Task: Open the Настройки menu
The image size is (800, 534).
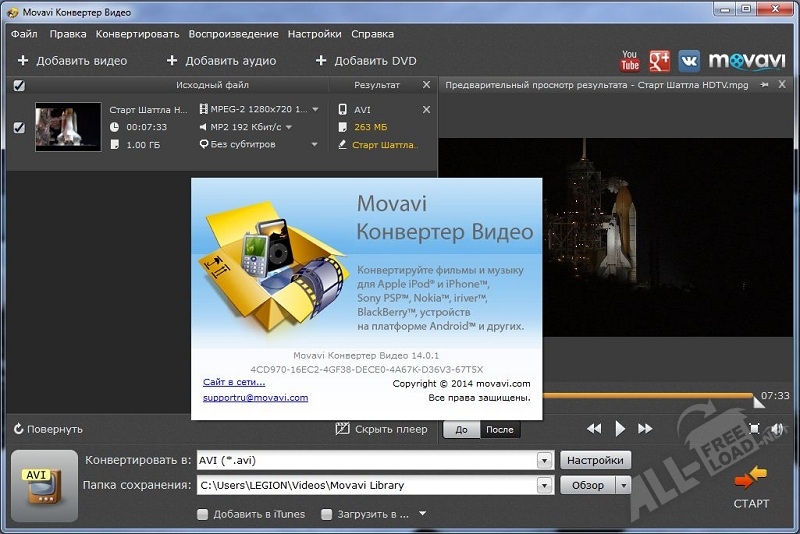Action: coord(314,33)
